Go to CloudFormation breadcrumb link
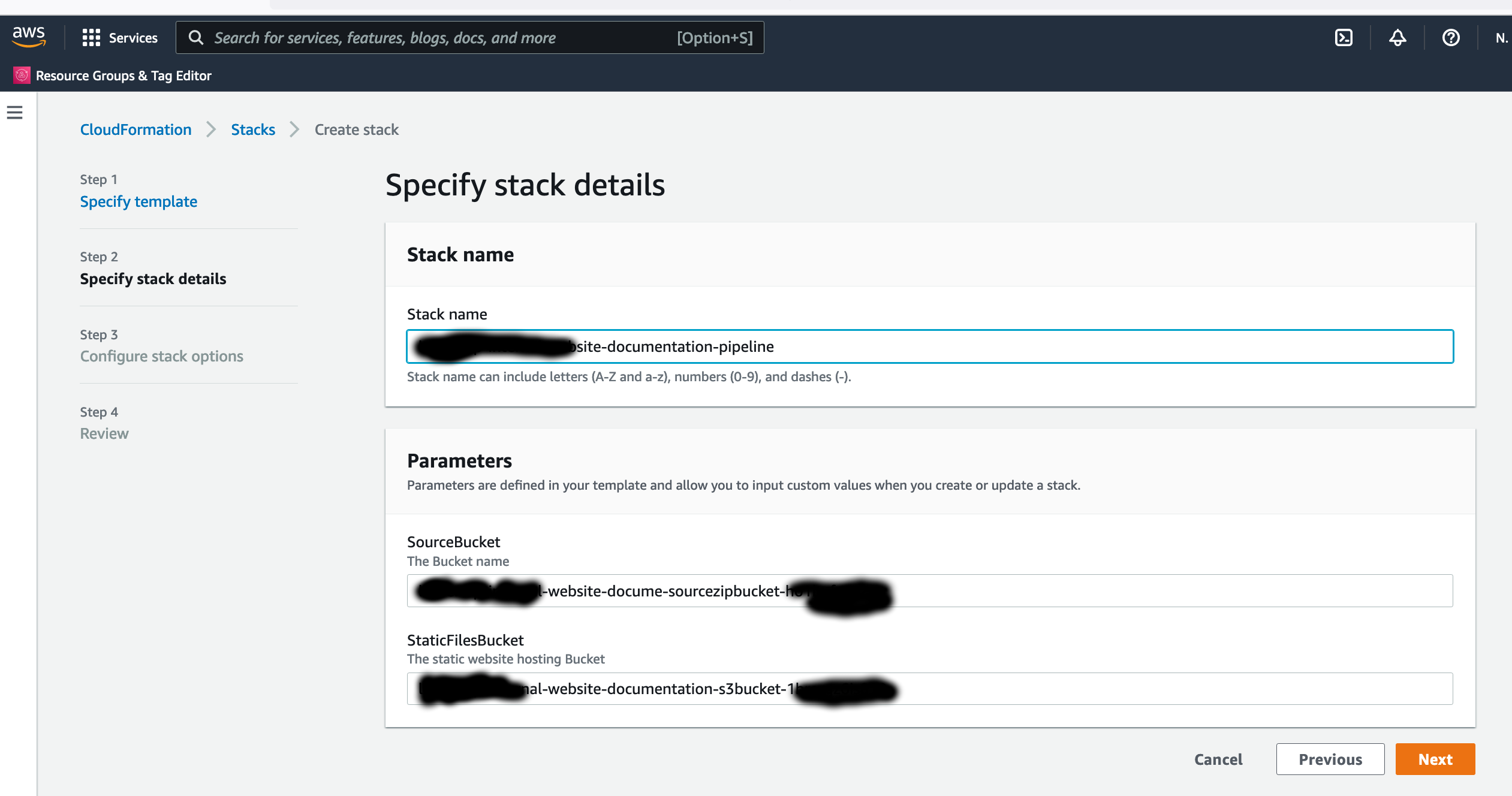Viewport: 1512px width, 796px height. click(136, 129)
